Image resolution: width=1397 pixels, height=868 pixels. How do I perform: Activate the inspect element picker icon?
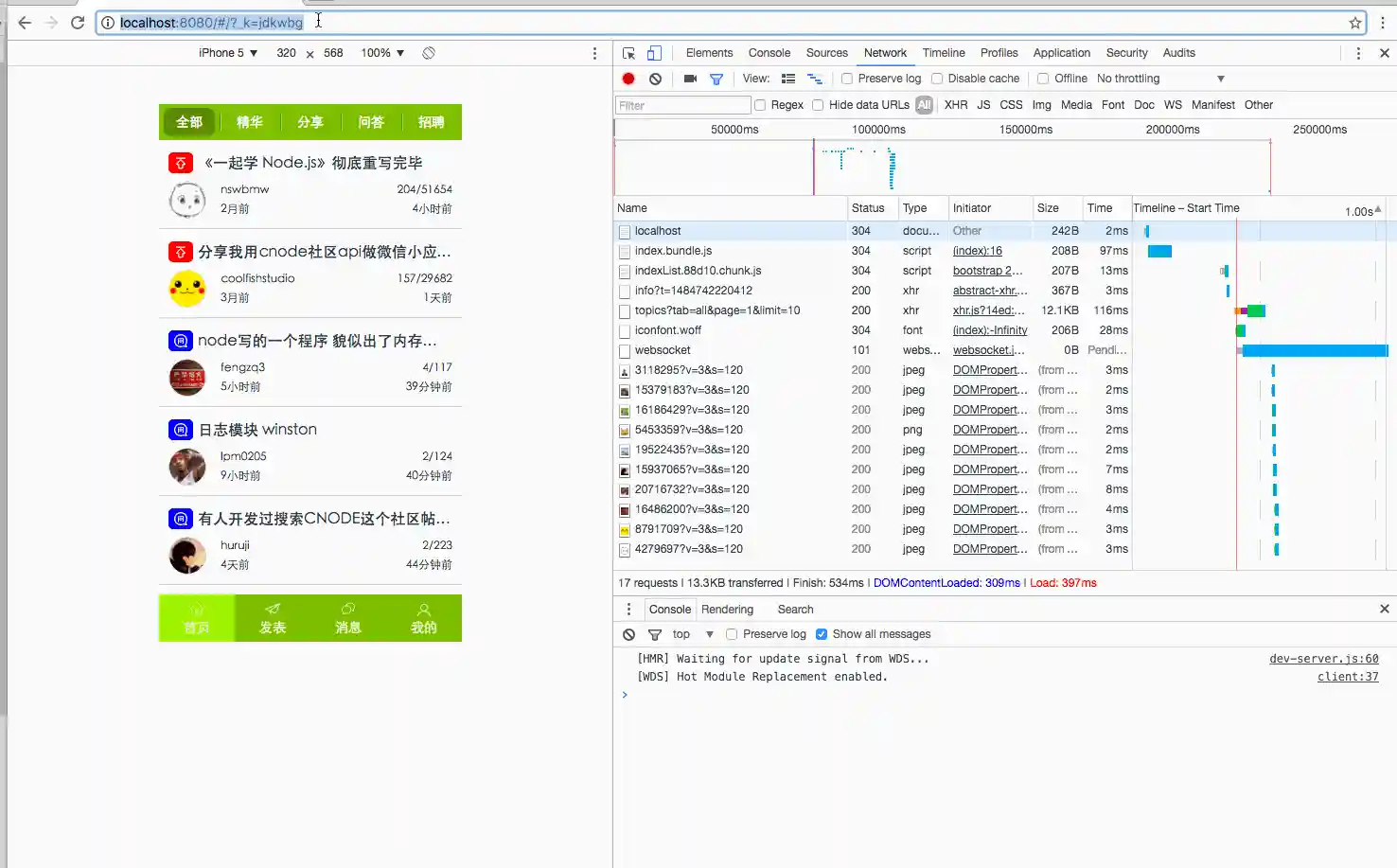coord(628,53)
